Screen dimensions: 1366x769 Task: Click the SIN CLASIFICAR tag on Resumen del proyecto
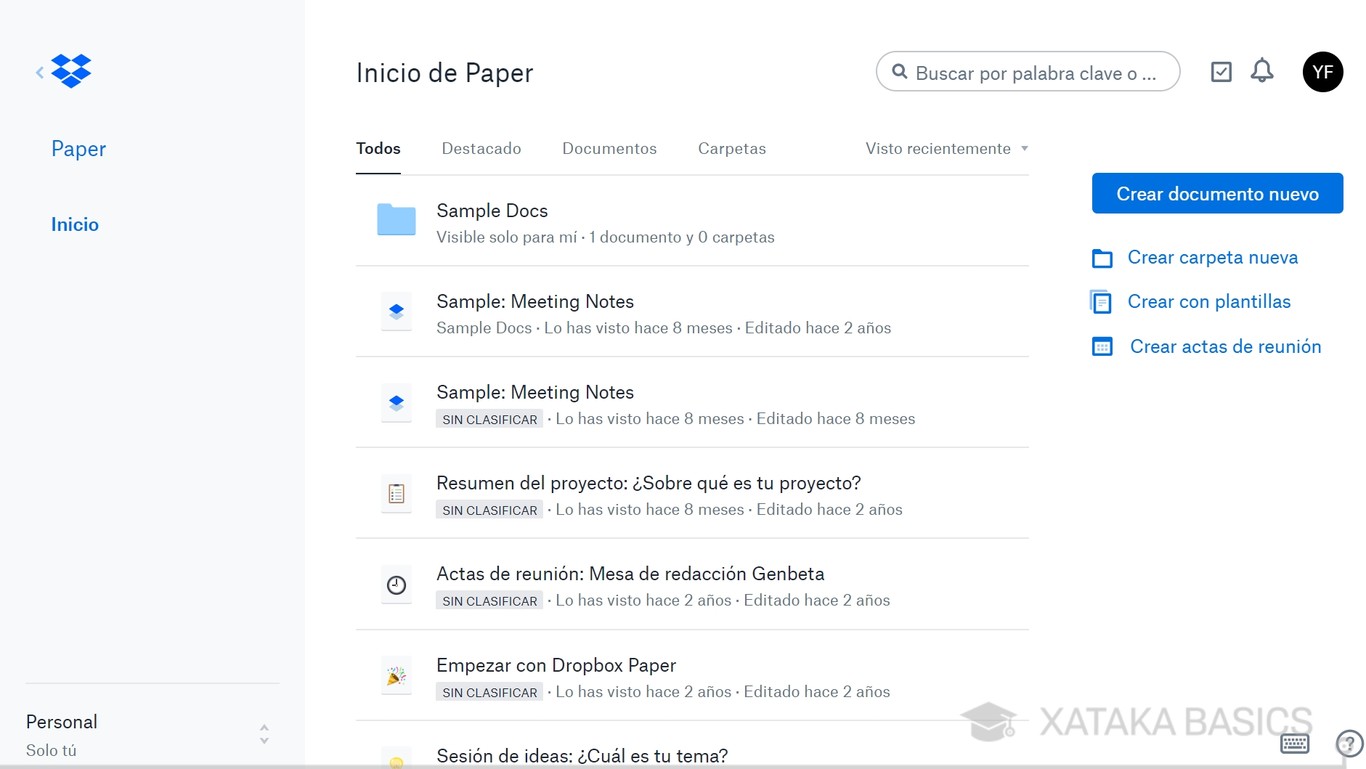click(x=489, y=510)
